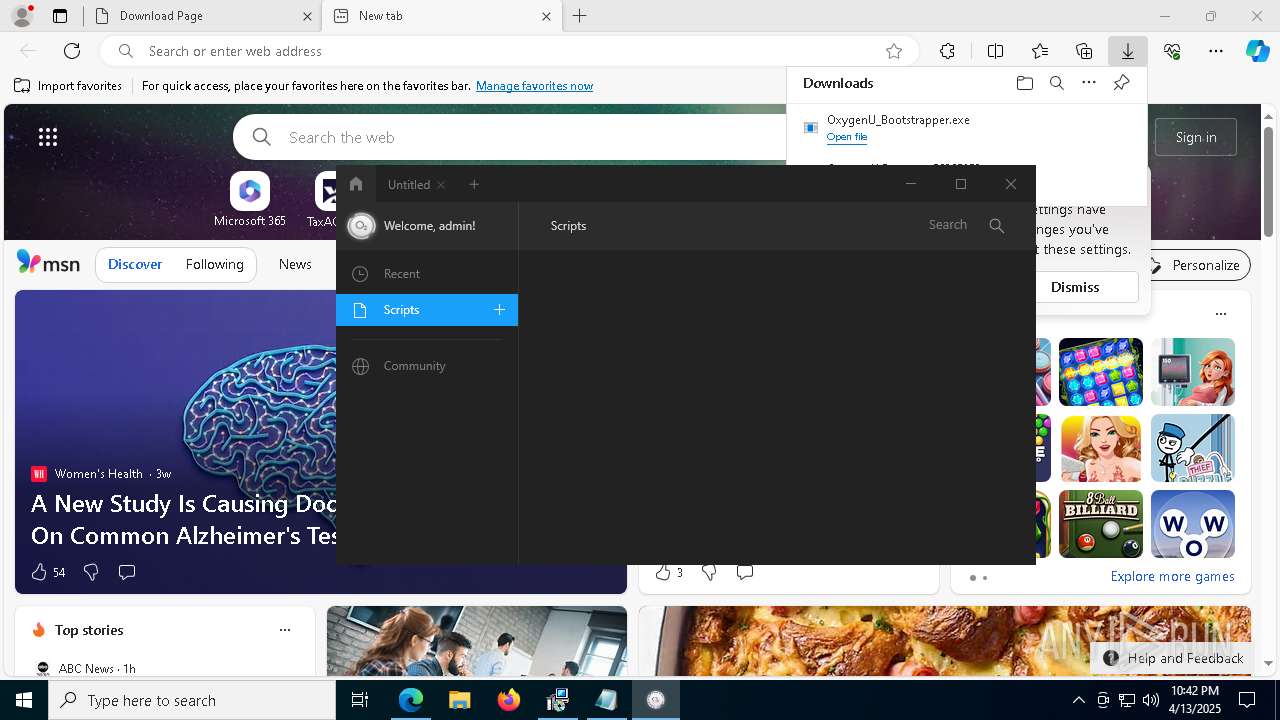Open Edge Settings and more menu
1280x720 pixels.
pyautogui.click(x=1216, y=51)
